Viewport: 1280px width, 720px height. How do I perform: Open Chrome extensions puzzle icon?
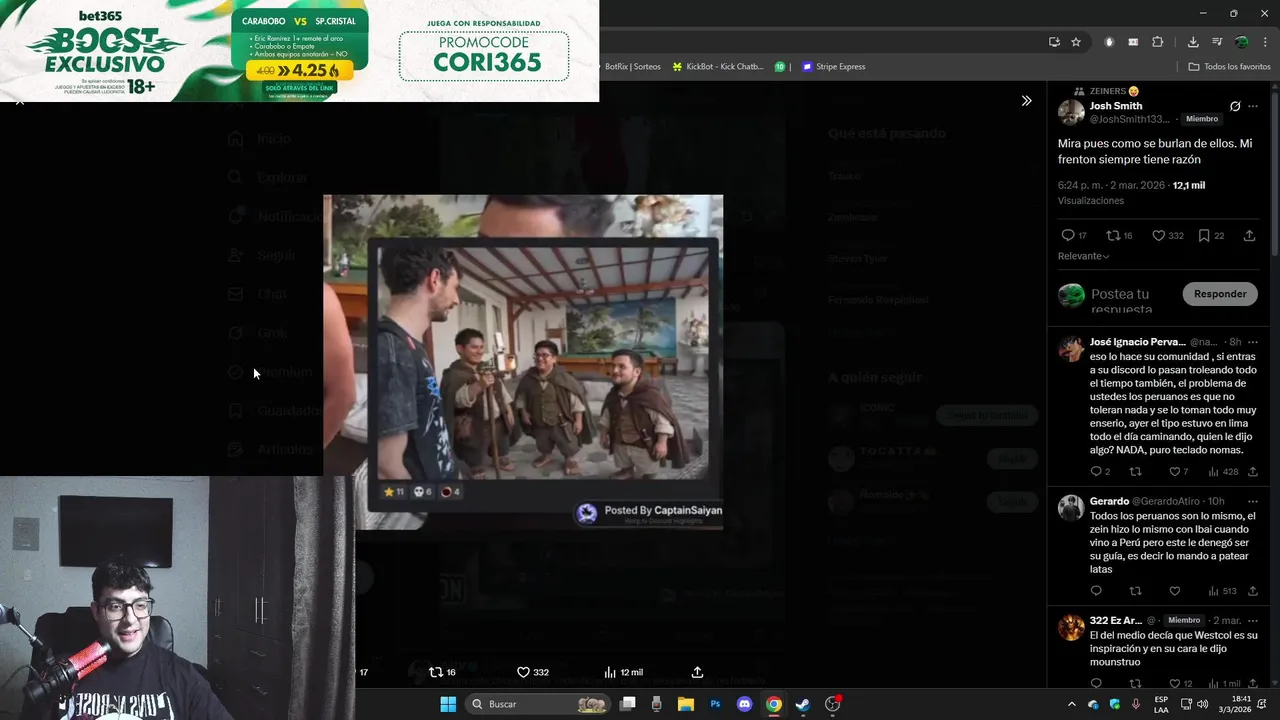[x=1158, y=42]
